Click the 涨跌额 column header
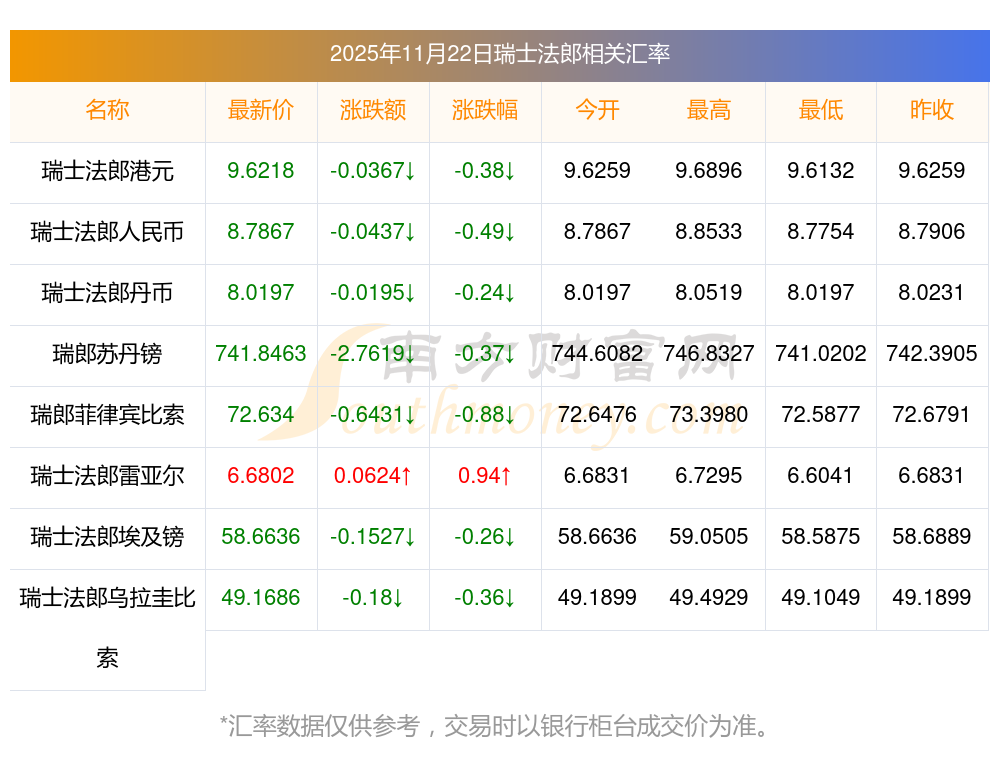This screenshot has width=1000, height=757. click(373, 110)
